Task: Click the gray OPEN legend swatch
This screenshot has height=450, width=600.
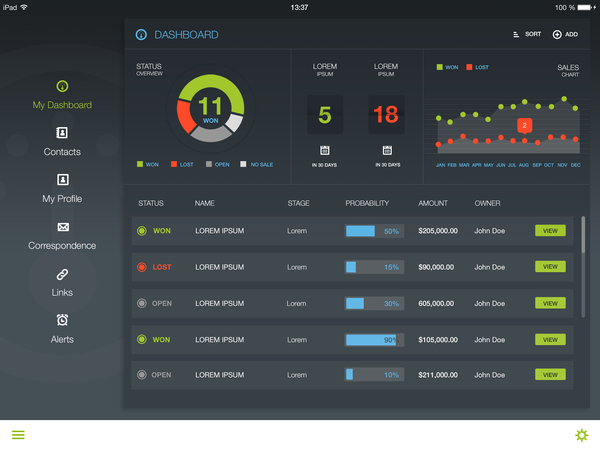Action: [x=209, y=164]
